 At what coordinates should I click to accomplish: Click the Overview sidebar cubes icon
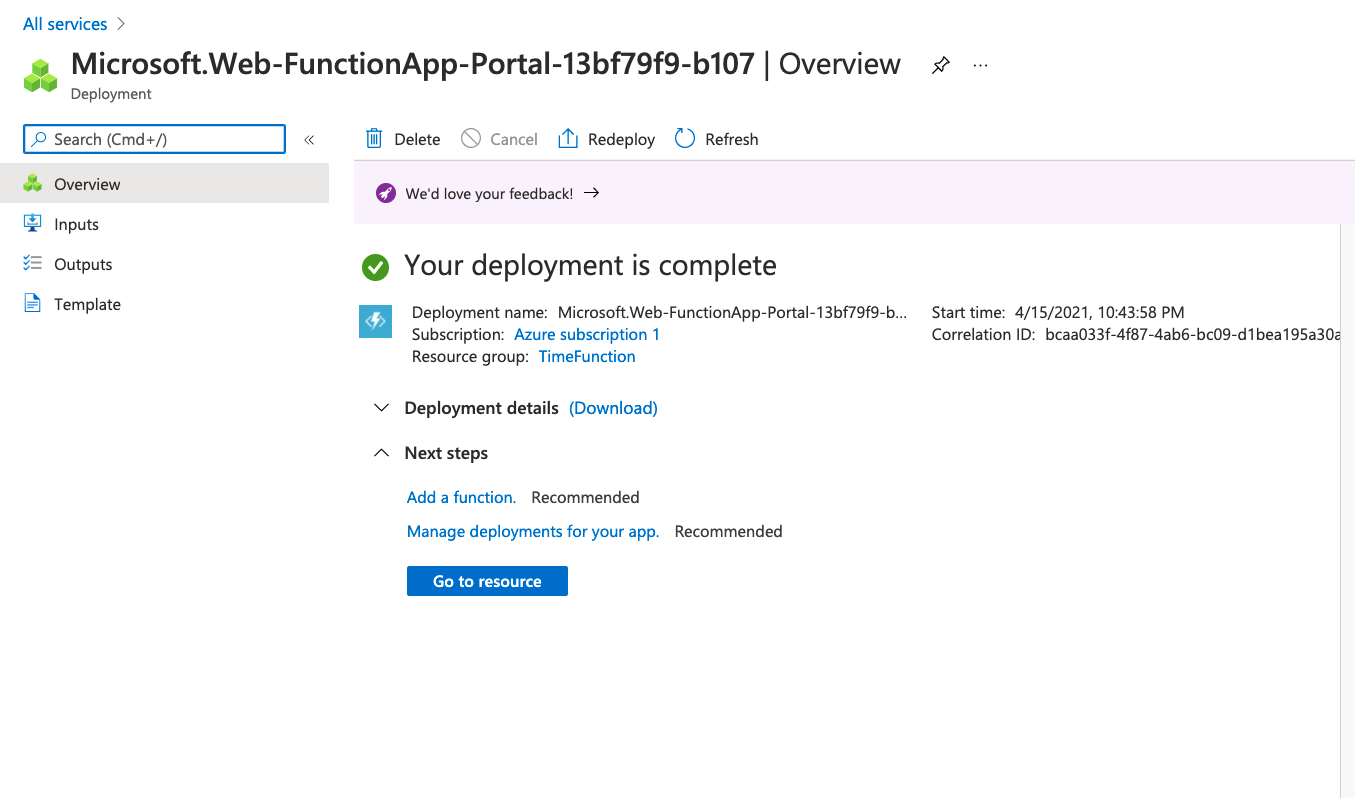(33, 184)
